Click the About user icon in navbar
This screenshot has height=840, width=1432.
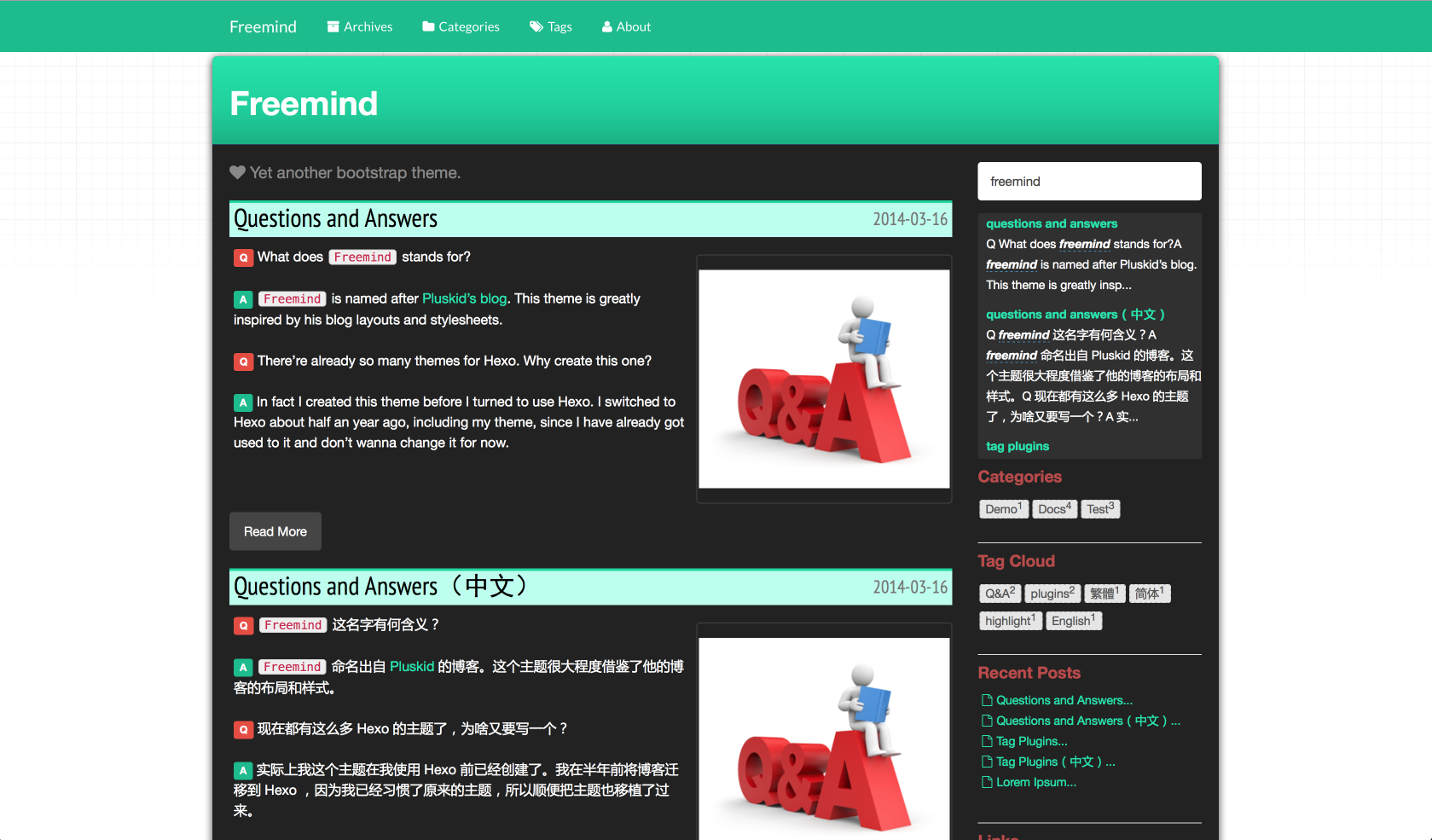[607, 26]
